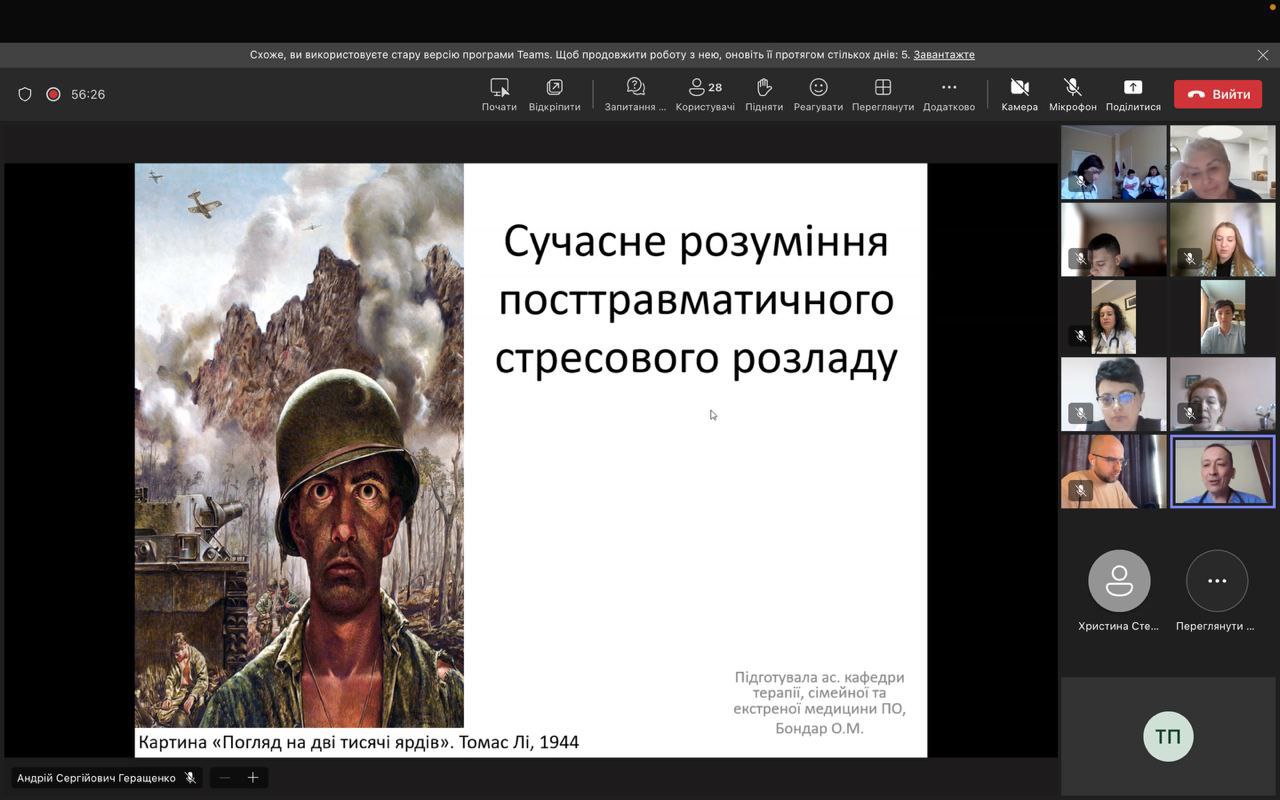Zoom in shared content with plus
Viewport: 1280px width, 800px height.
[253, 777]
